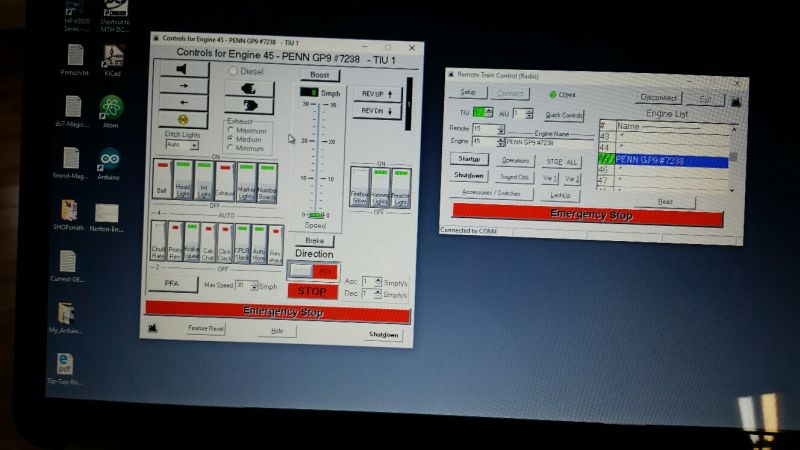
Task: Click the REV DN button
Action: [x=377, y=111]
